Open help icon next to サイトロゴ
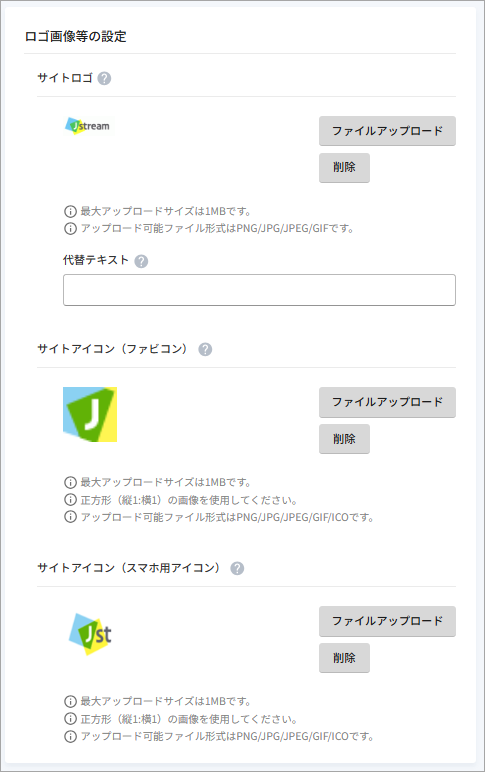485x772 pixels. 104,78
